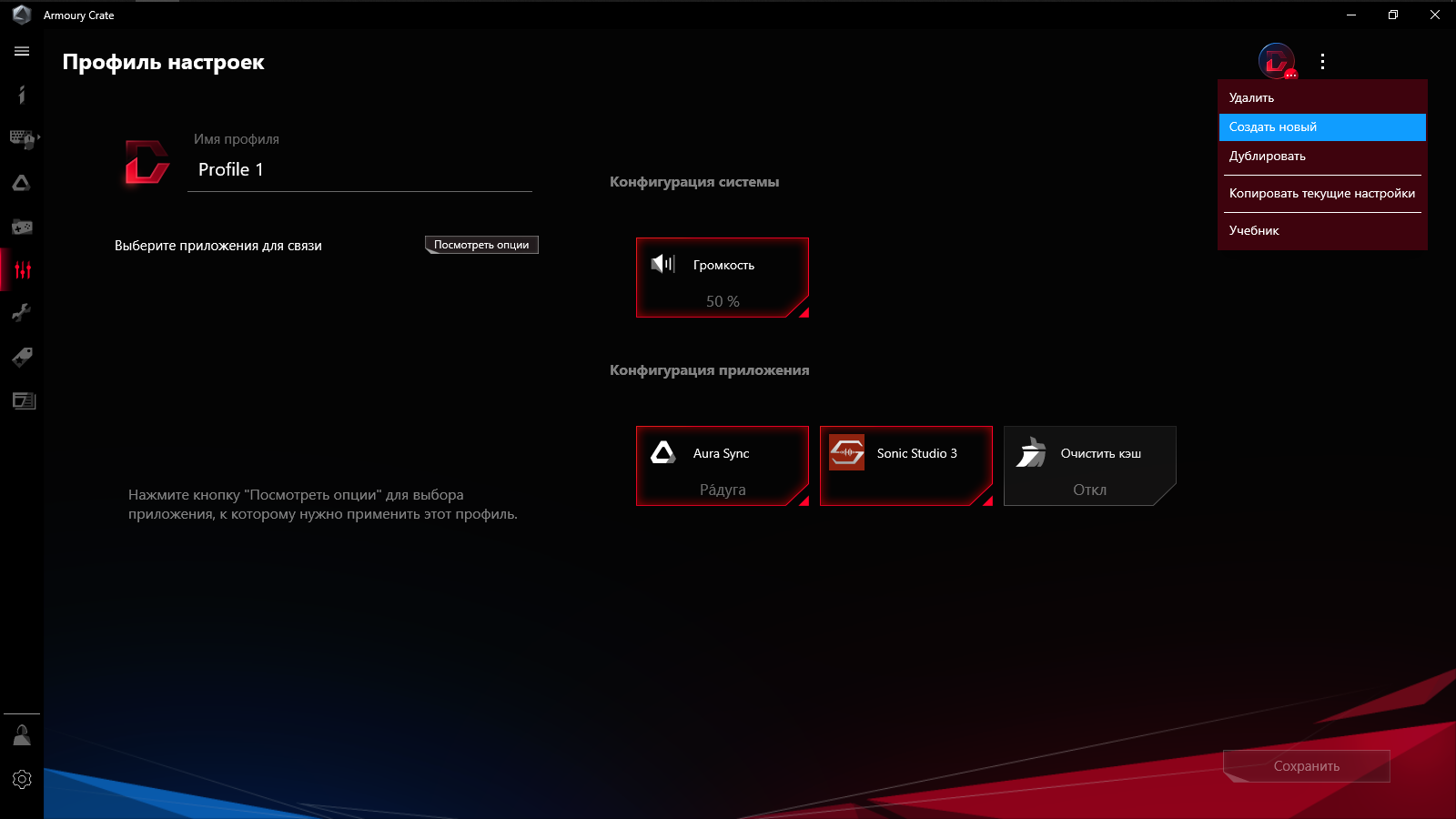Viewport: 1456px width, 819px height.
Task: Expand the sidebar with the hamburger menu
Action: pyautogui.click(x=22, y=51)
